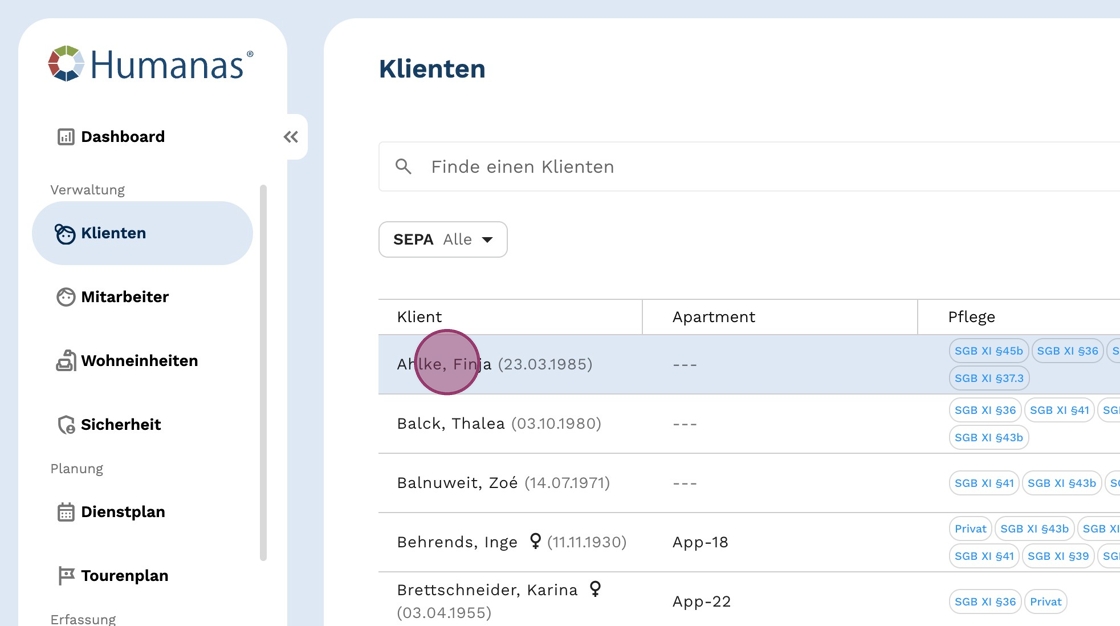The image size is (1120, 626).
Task: Click the Tourenplan flag icon
Action: pos(66,576)
